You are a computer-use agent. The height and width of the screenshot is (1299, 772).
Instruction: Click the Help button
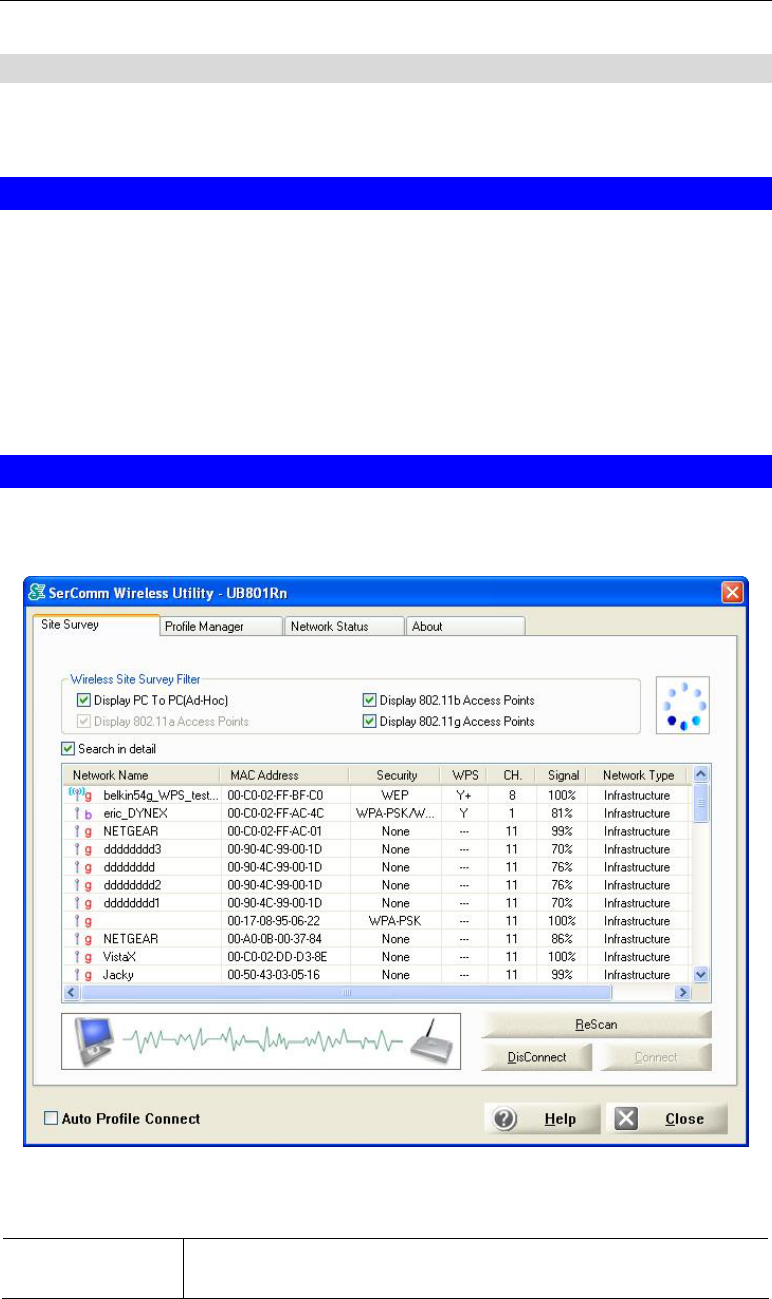[544, 1118]
